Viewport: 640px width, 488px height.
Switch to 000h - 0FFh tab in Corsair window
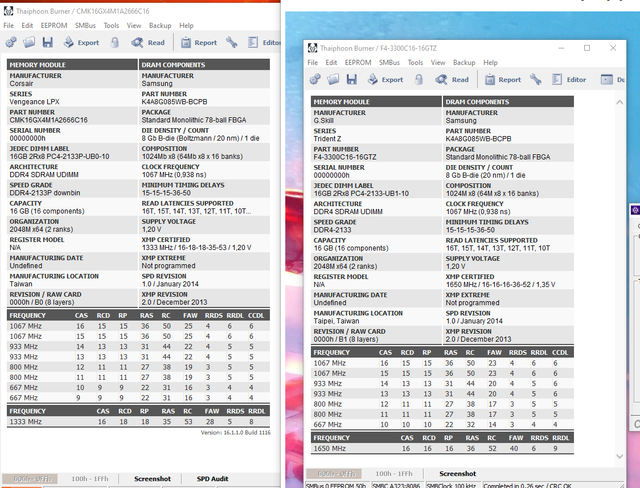(x=32, y=479)
